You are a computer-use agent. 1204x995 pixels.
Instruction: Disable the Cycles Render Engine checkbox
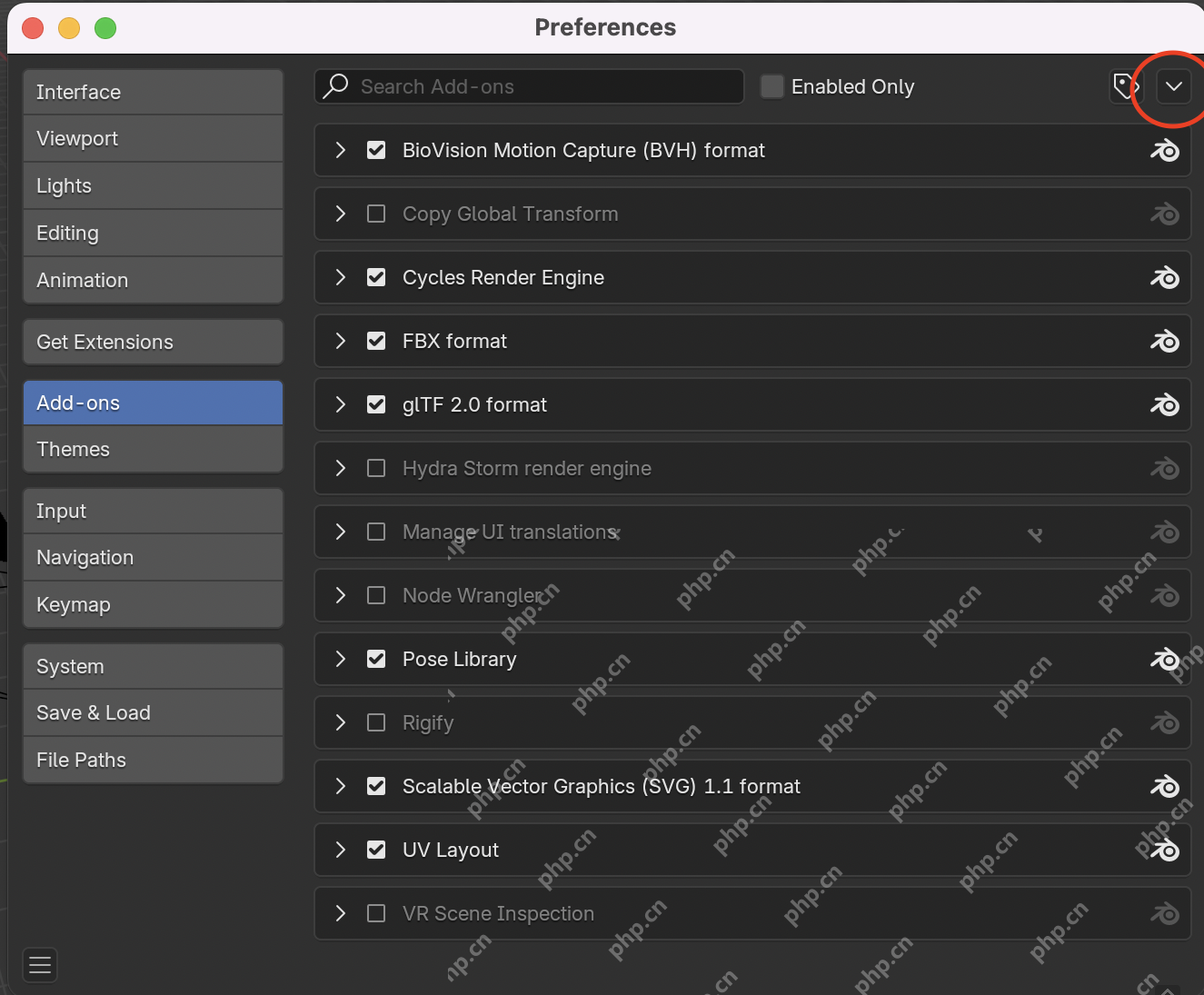(x=376, y=277)
